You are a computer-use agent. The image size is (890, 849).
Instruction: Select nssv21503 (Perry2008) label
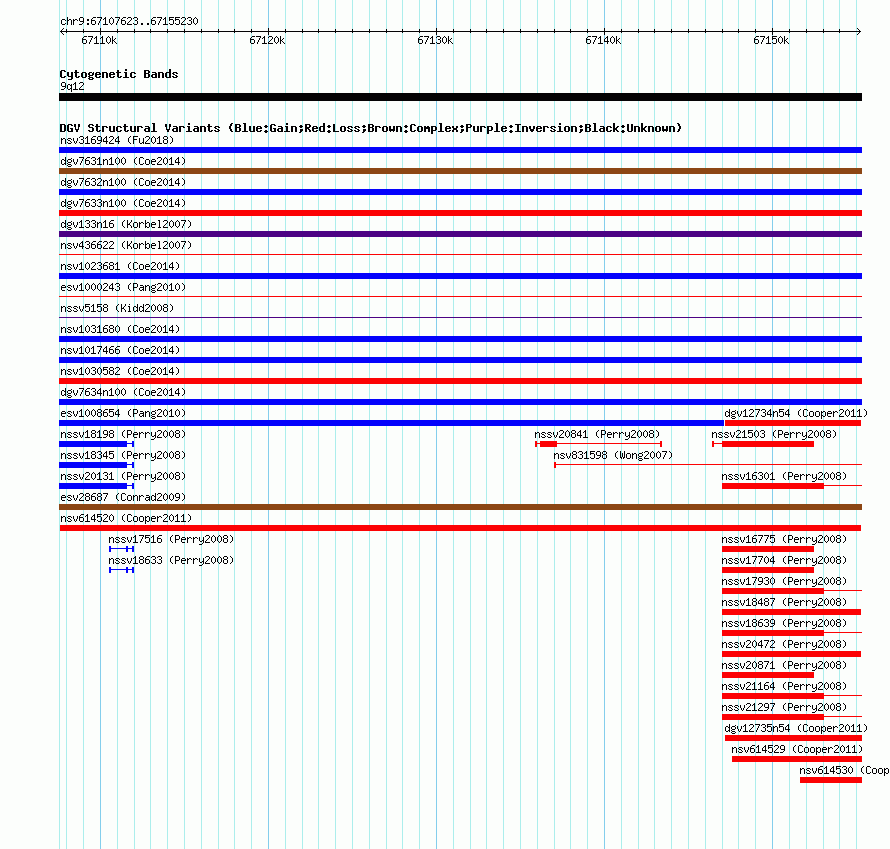774,434
